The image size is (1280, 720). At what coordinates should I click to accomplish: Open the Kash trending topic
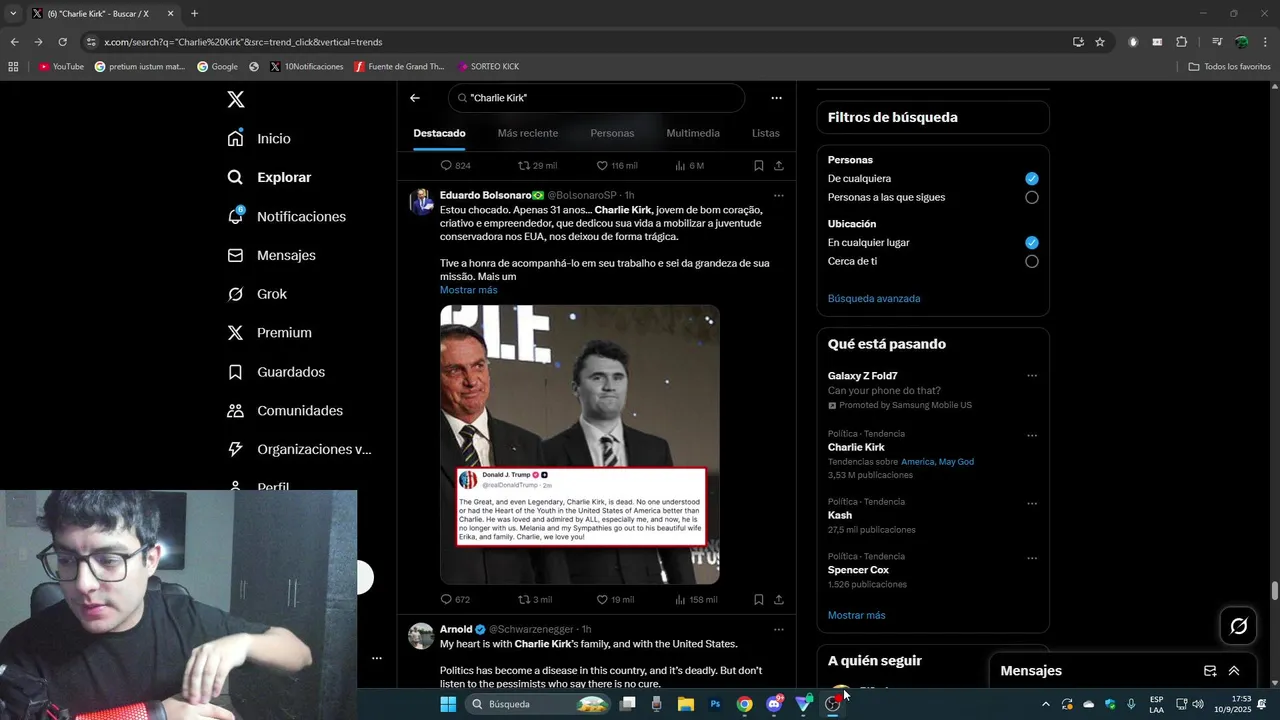tap(840, 515)
